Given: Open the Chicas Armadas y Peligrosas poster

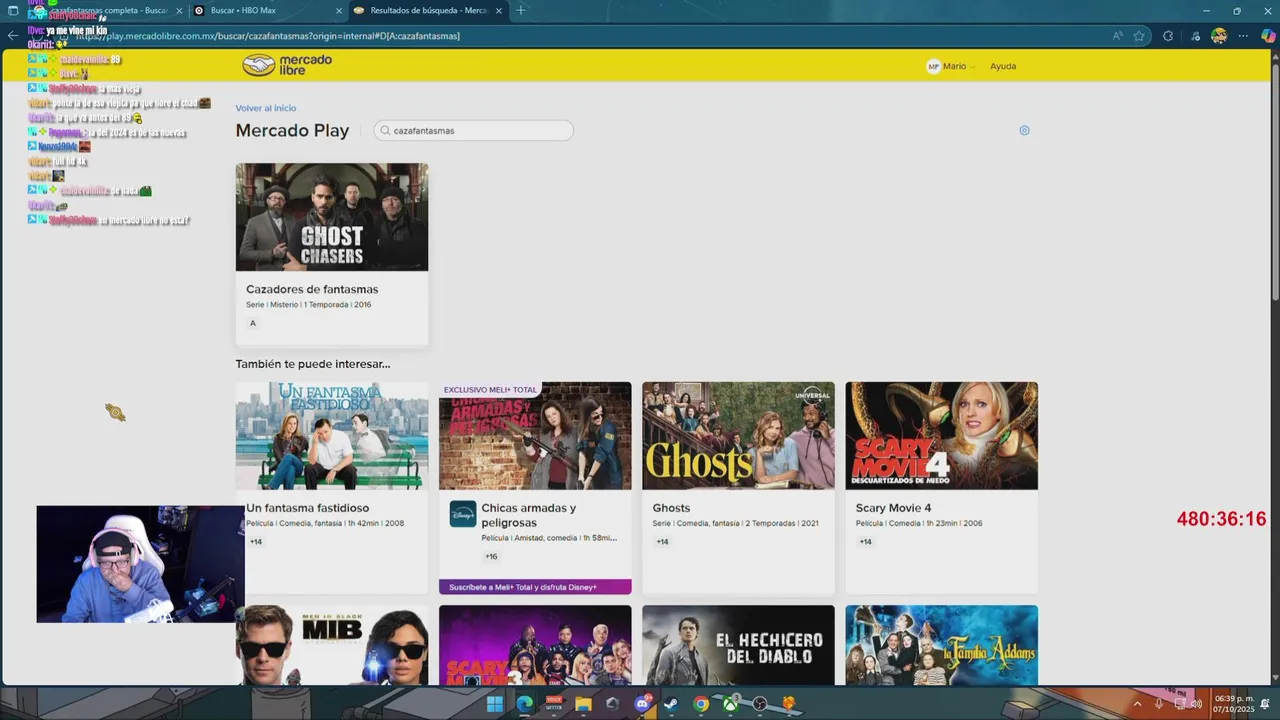Looking at the screenshot, I should tap(535, 436).
